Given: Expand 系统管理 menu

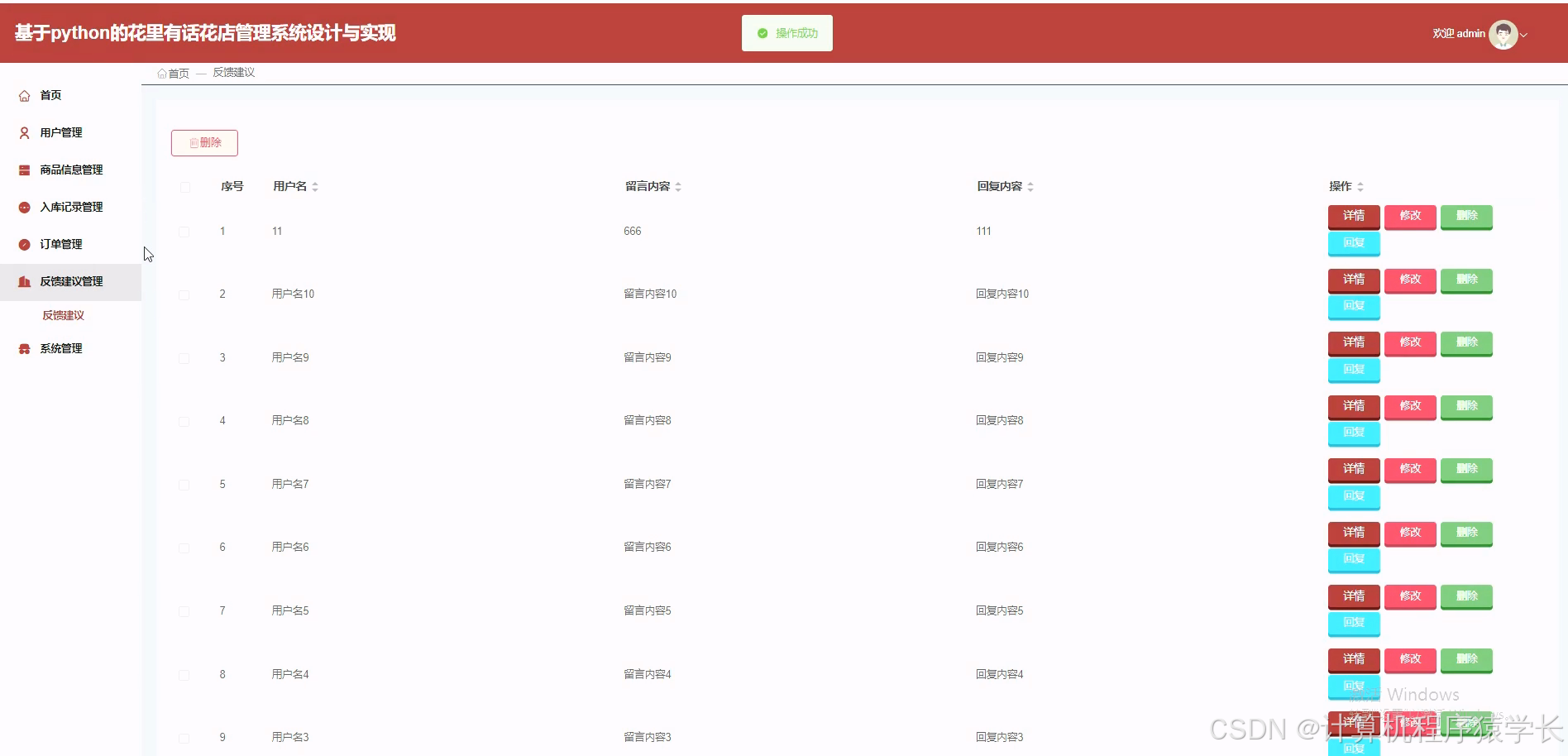Looking at the screenshot, I should pos(70,348).
